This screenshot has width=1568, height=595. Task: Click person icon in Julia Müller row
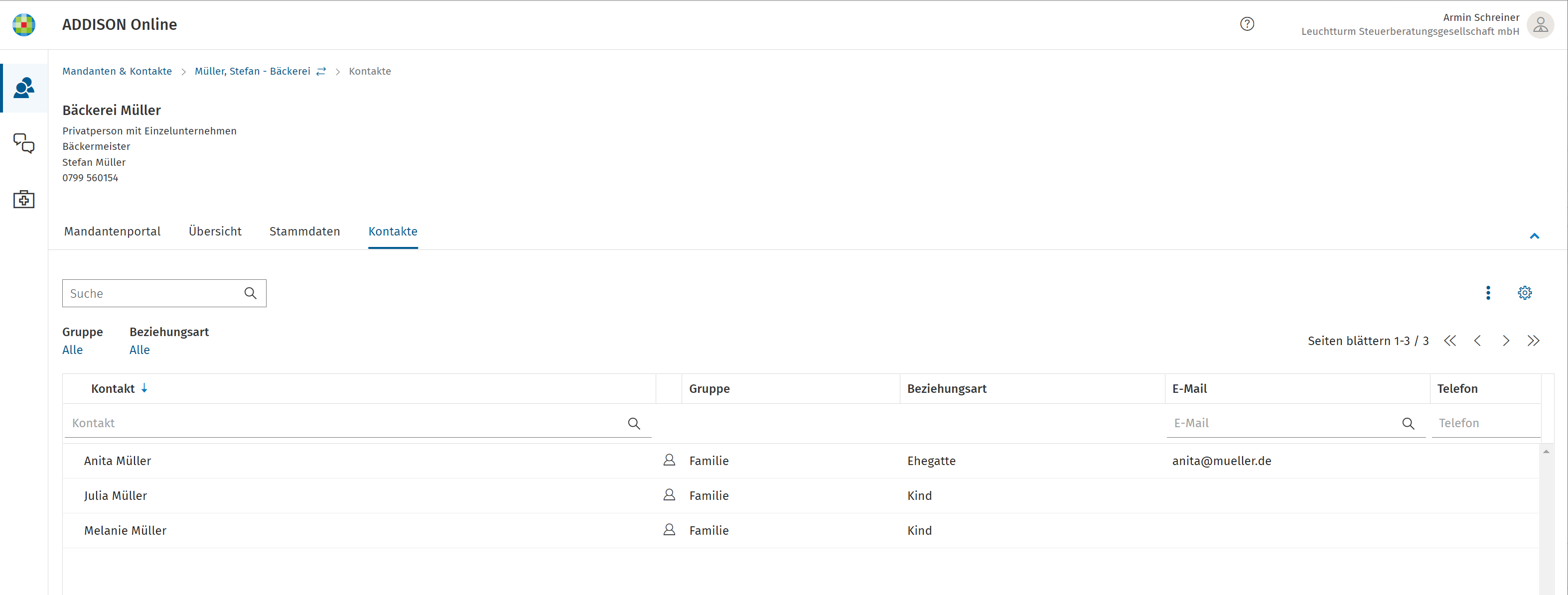coord(669,495)
